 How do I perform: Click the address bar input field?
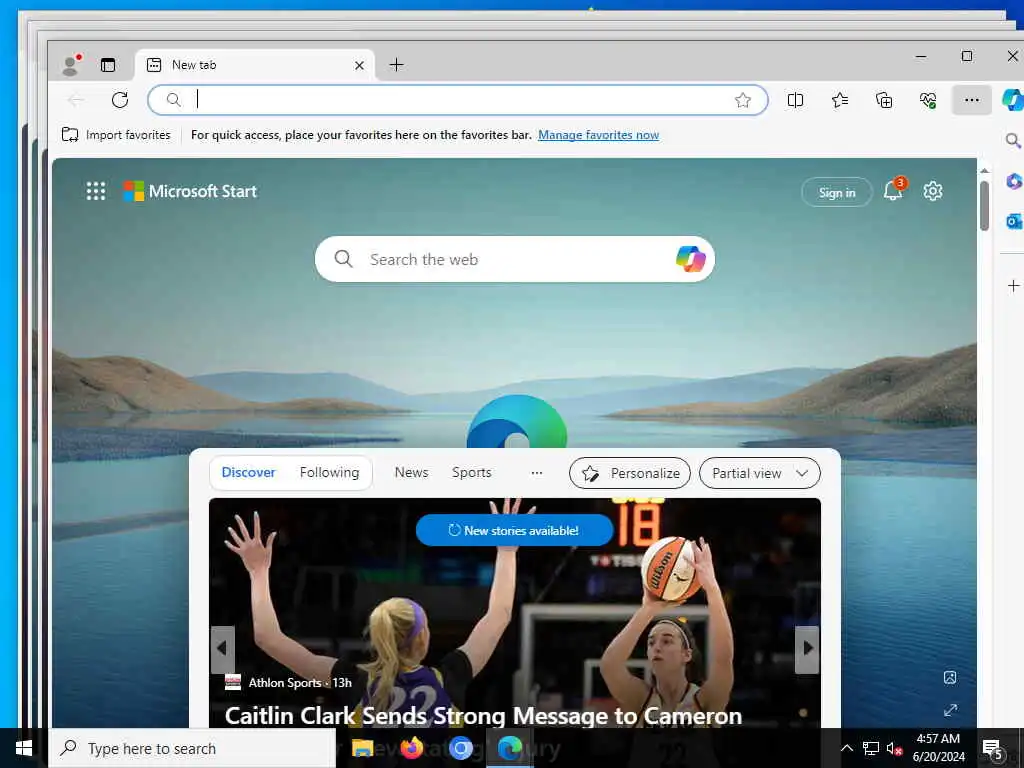(457, 100)
